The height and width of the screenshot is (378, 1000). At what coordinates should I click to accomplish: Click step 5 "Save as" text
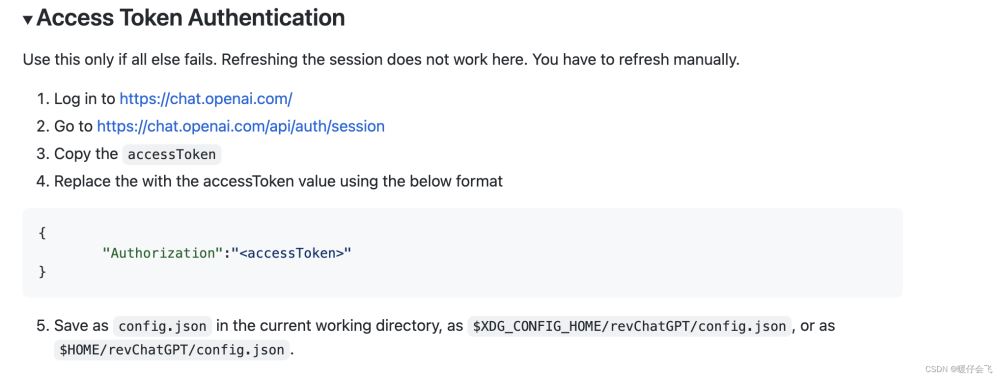82,326
